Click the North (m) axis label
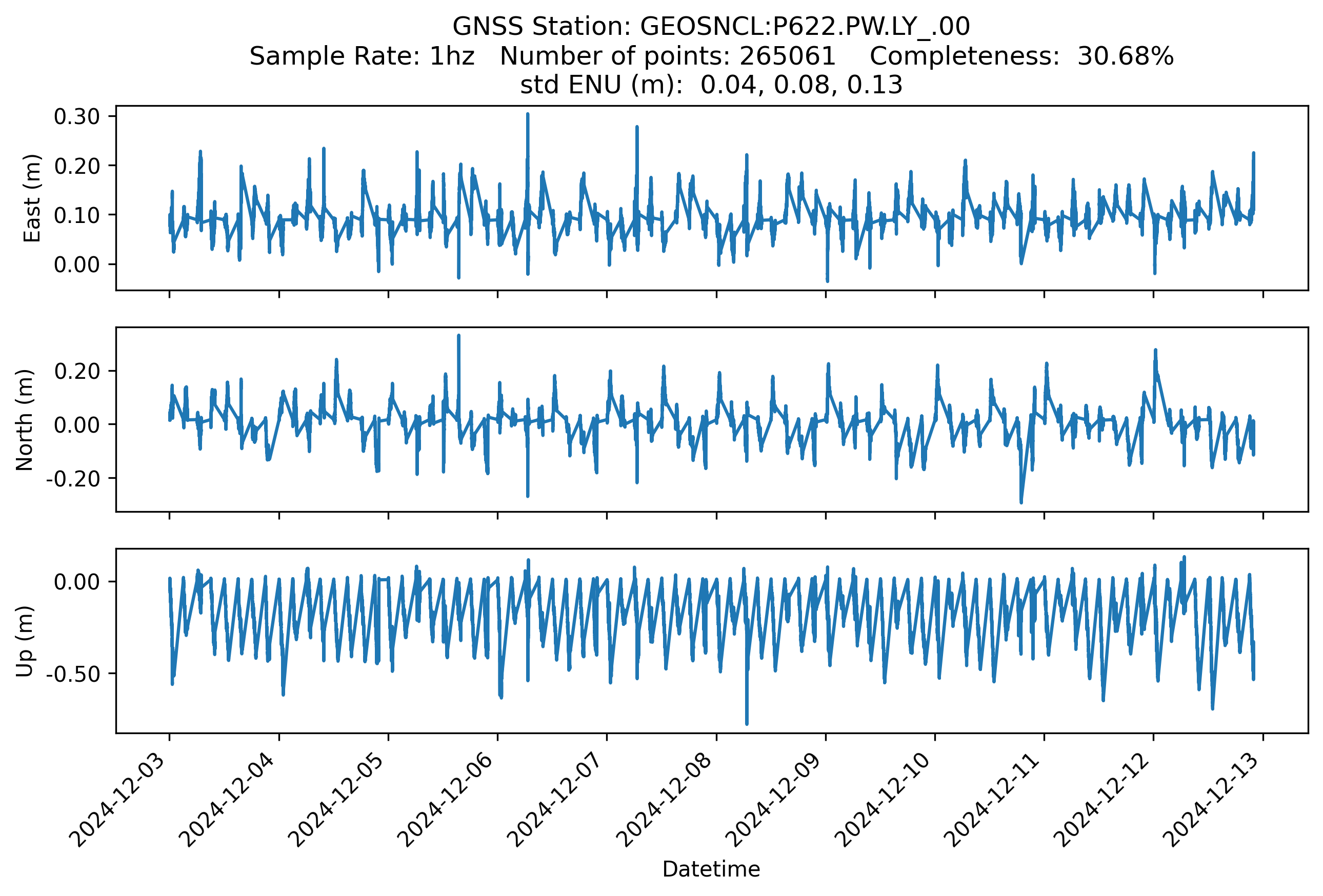The width and height of the screenshot is (1323, 896). click(x=25, y=420)
